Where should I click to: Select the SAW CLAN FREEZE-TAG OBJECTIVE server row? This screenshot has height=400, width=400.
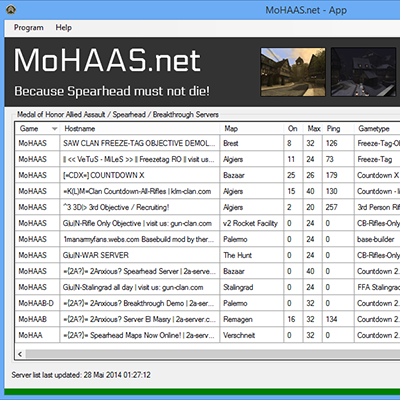tap(207, 143)
